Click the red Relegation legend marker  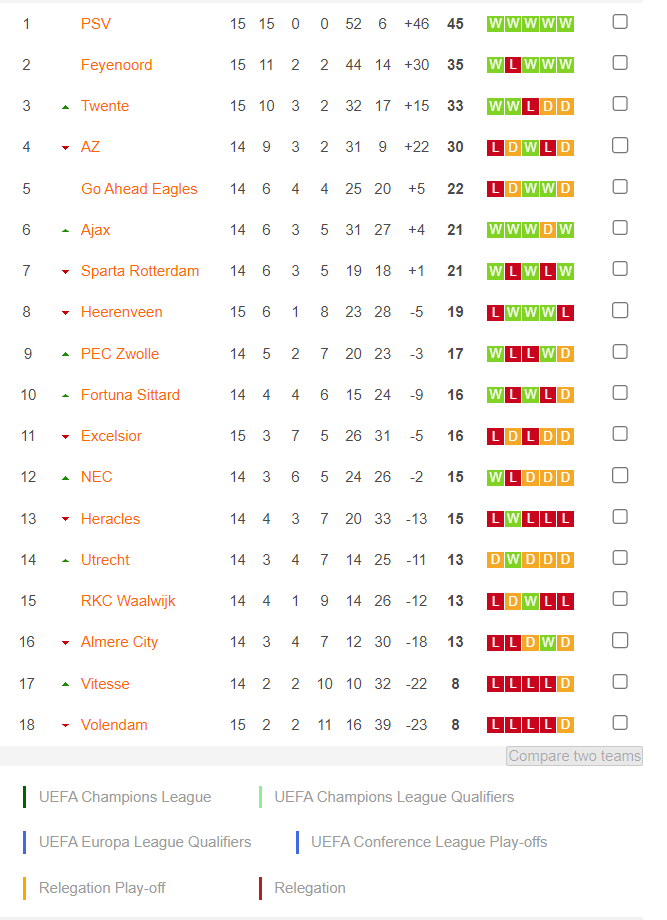260,888
